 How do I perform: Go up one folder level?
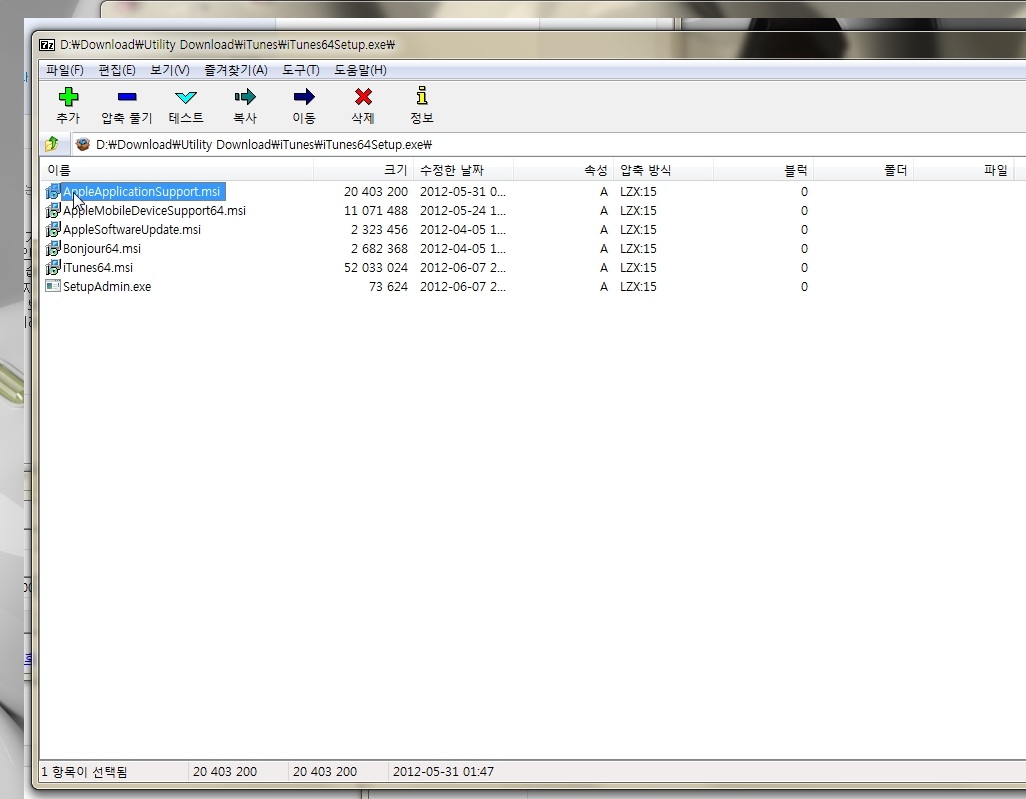click(x=52, y=144)
